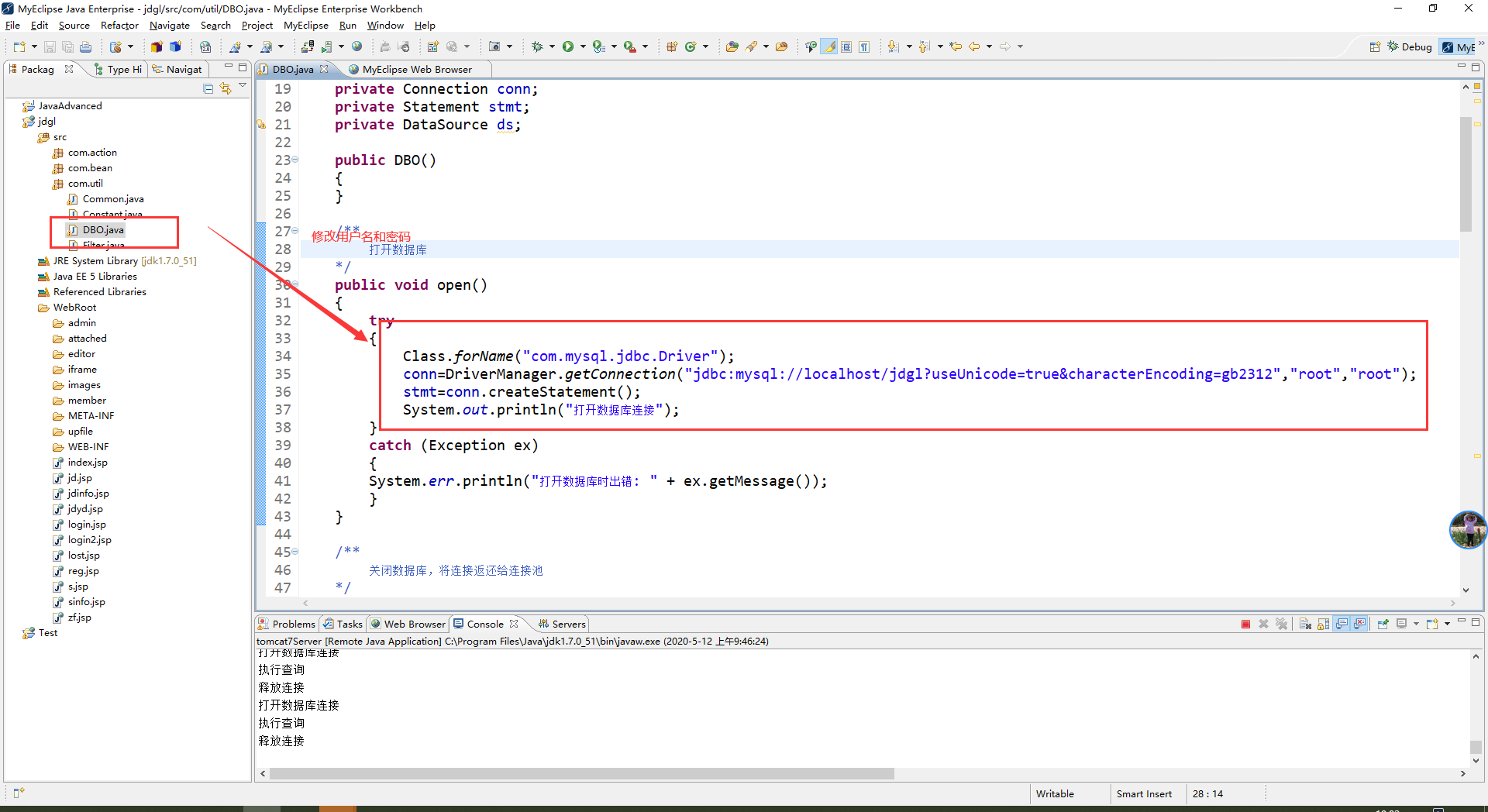Image resolution: width=1488 pixels, height=812 pixels.
Task: Click the New file toolbar icon
Action: pyautogui.click(x=19, y=46)
